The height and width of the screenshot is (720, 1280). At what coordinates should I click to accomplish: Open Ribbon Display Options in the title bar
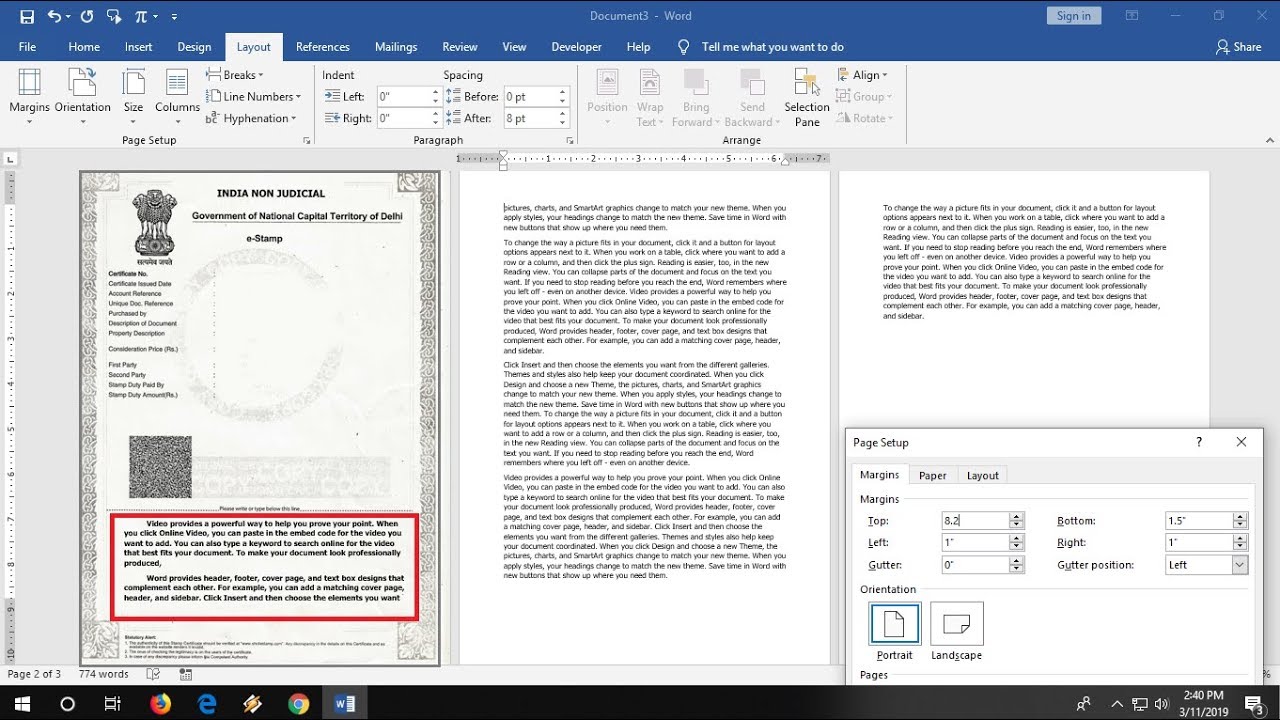(1132, 16)
